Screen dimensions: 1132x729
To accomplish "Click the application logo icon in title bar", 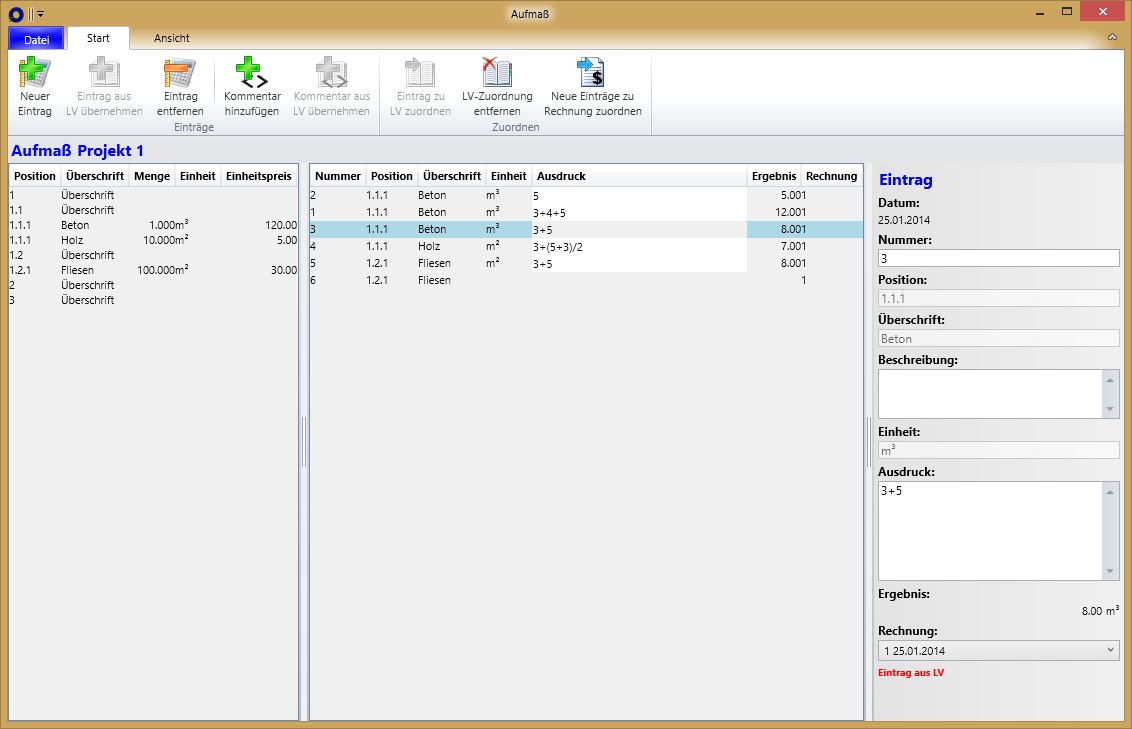I will pos(16,14).
